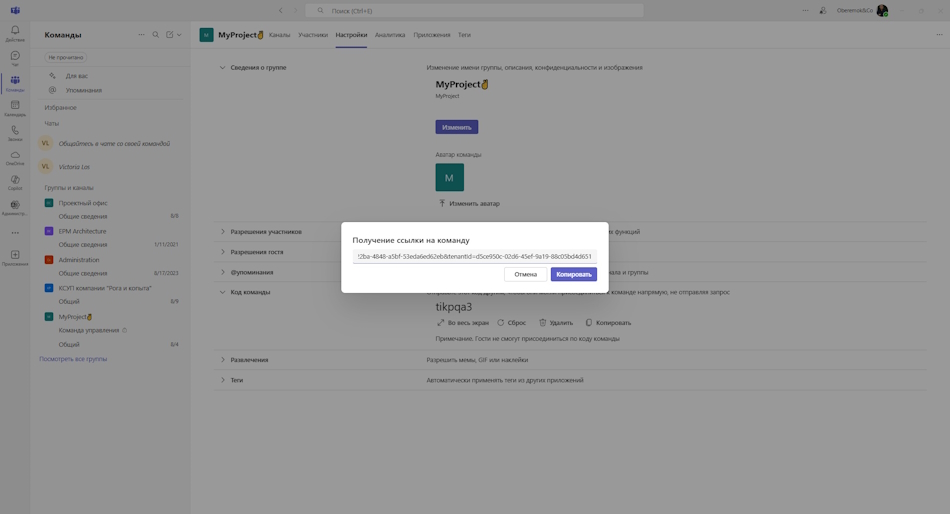Expand the @упоминания section
The width and height of the screenshot is (950, 514).
222,272
